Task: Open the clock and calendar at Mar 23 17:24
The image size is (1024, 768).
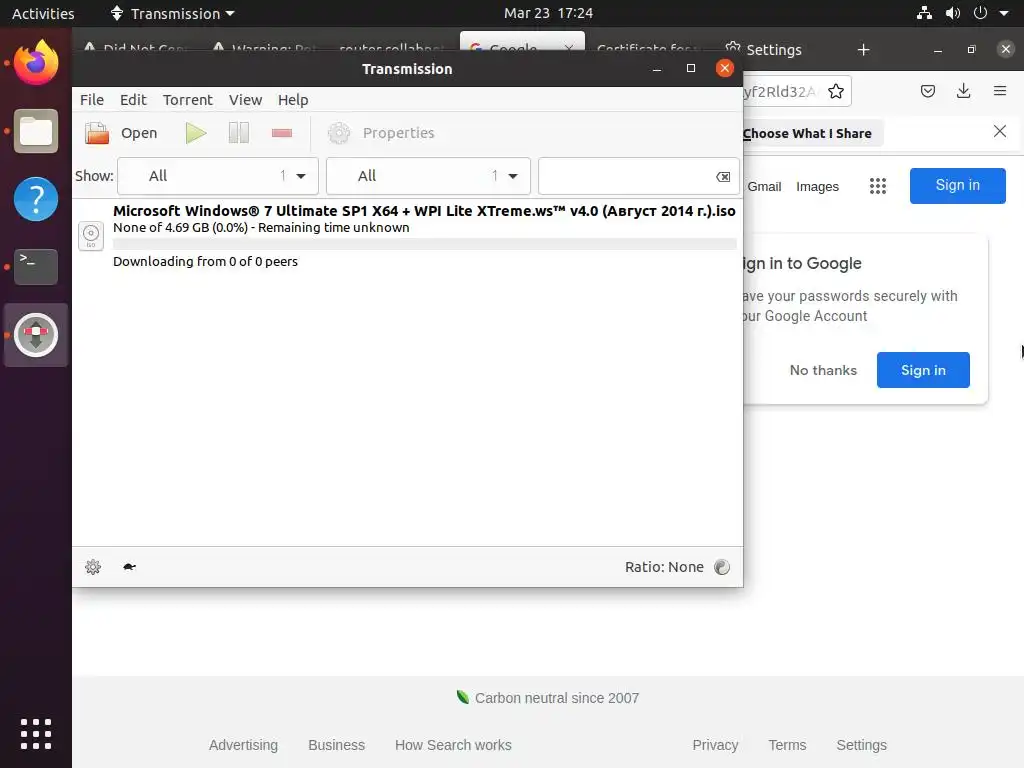Action: click(x=548, y=13)
